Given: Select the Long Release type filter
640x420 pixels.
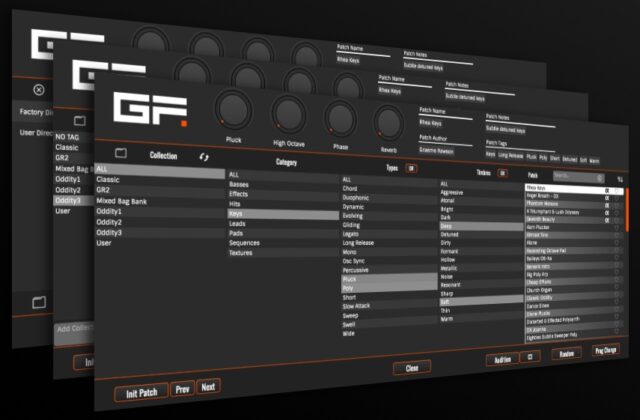Looking at the screenshot, I should [389, 243].
